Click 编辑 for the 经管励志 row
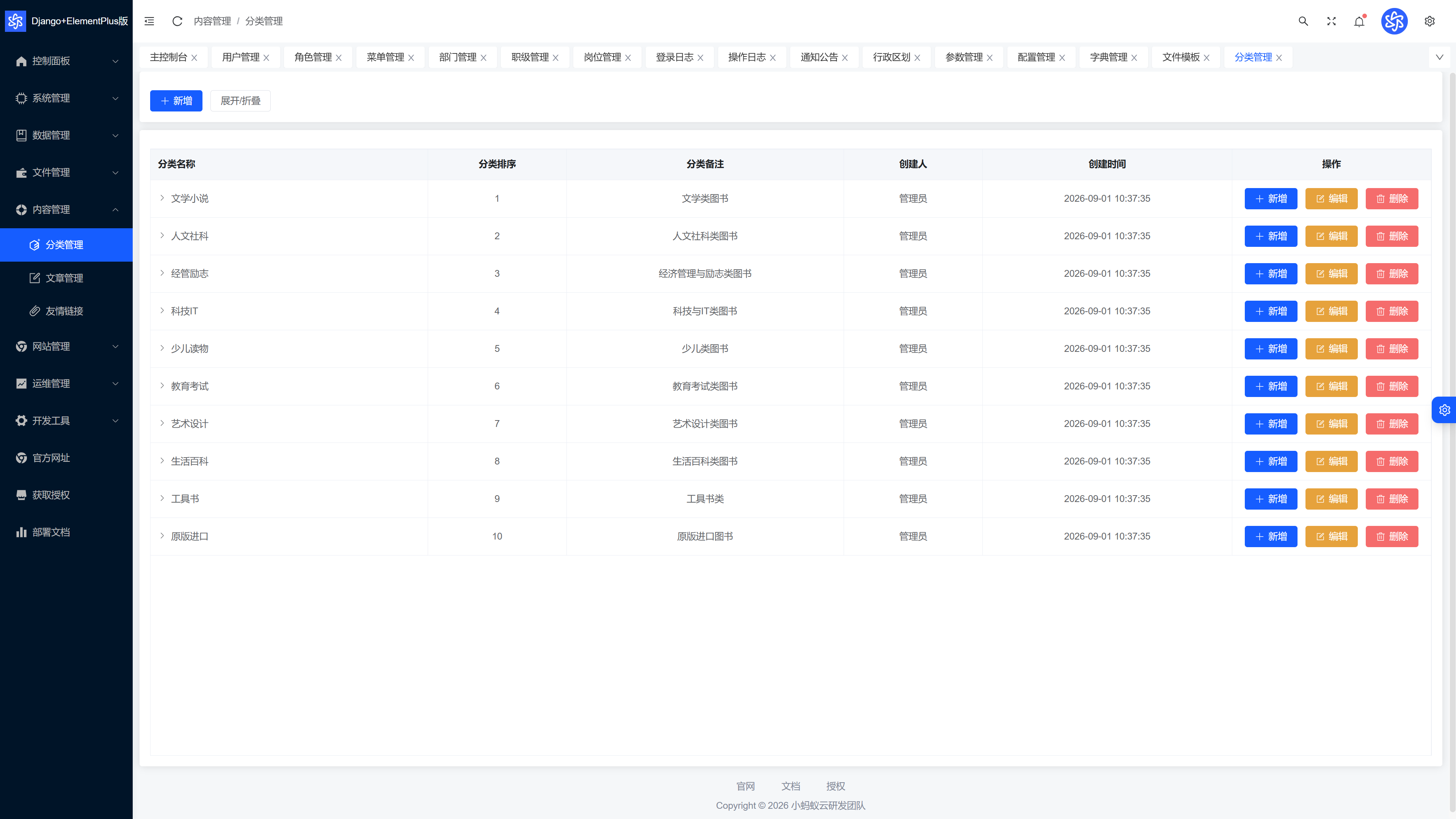This screenshot has width=1456, height=819. point(1331,273)
